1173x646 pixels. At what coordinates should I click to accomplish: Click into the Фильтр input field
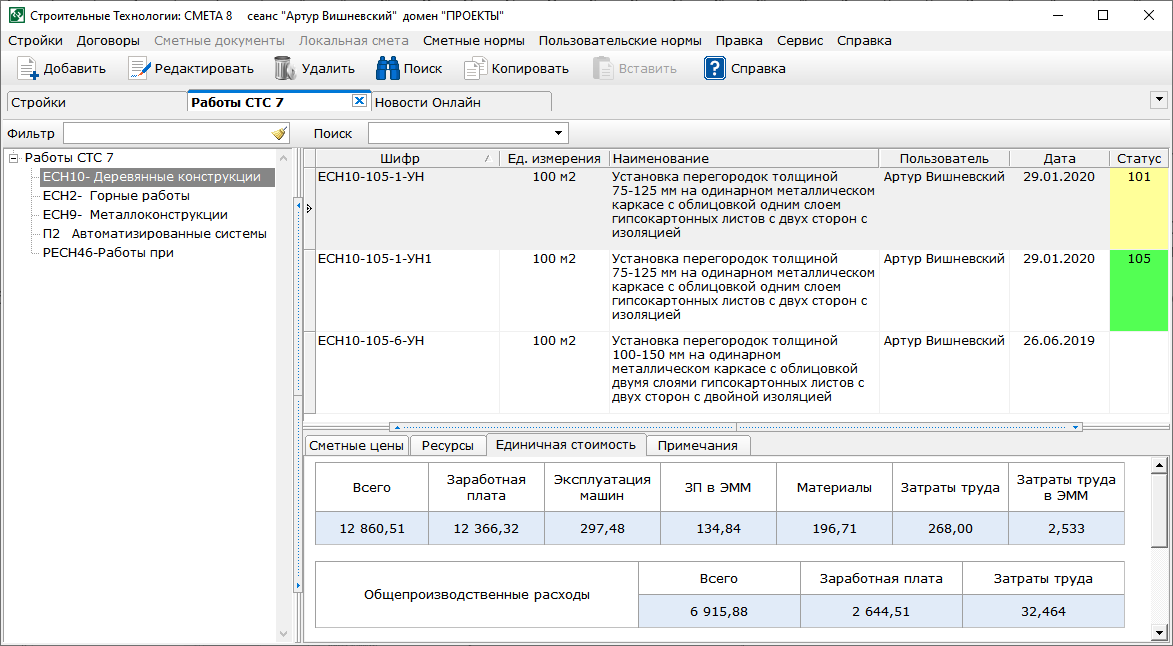click(x=165, y=134)
